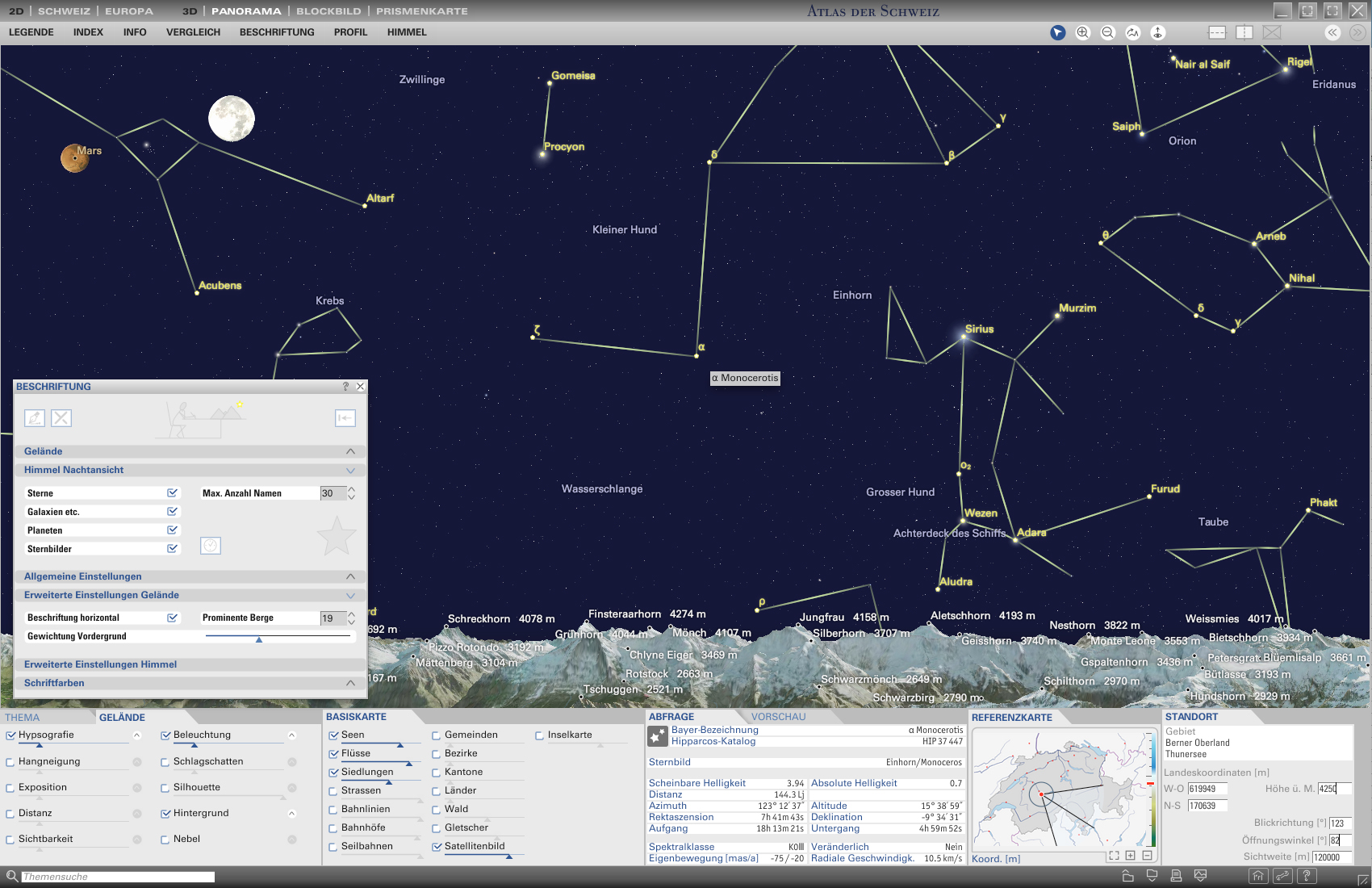The width and height of the screenshot is (1372, 888).
Task: Select the viewpoint eye tool
Action: pos(1158,32)
